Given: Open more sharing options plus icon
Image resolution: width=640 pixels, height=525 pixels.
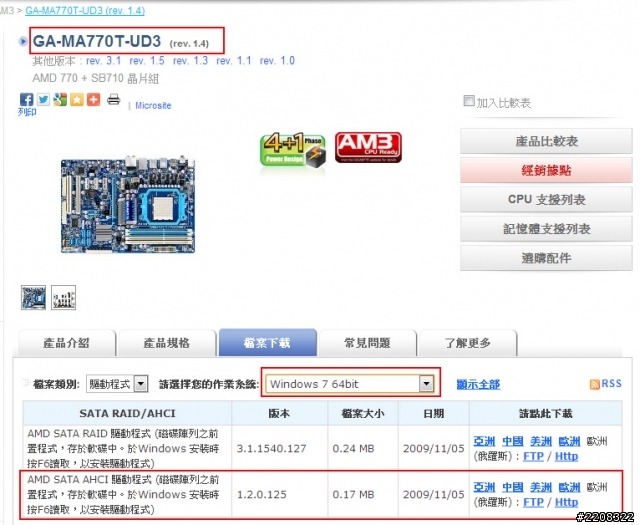Looking at the screenshot, I should pos(93,100).
